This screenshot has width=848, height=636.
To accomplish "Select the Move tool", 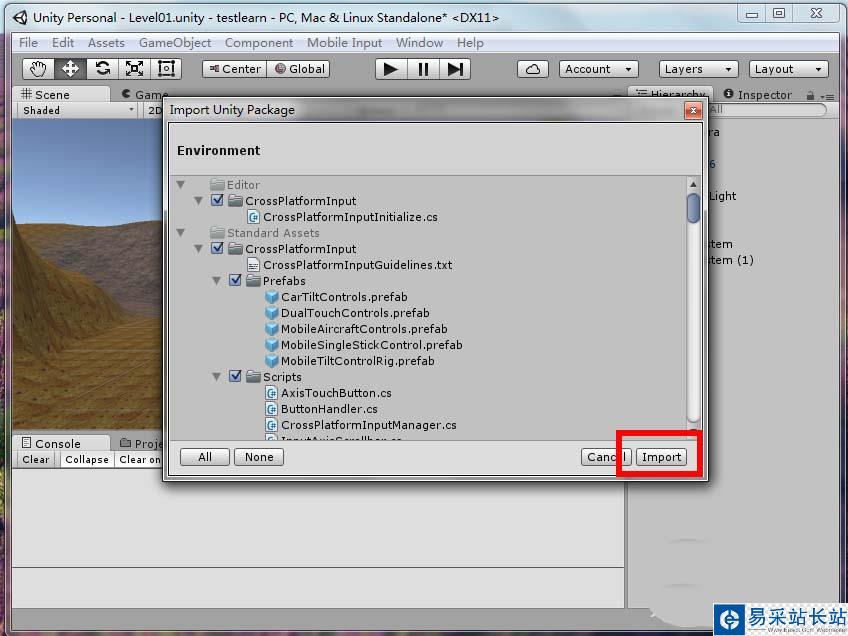I will [70, 69].
